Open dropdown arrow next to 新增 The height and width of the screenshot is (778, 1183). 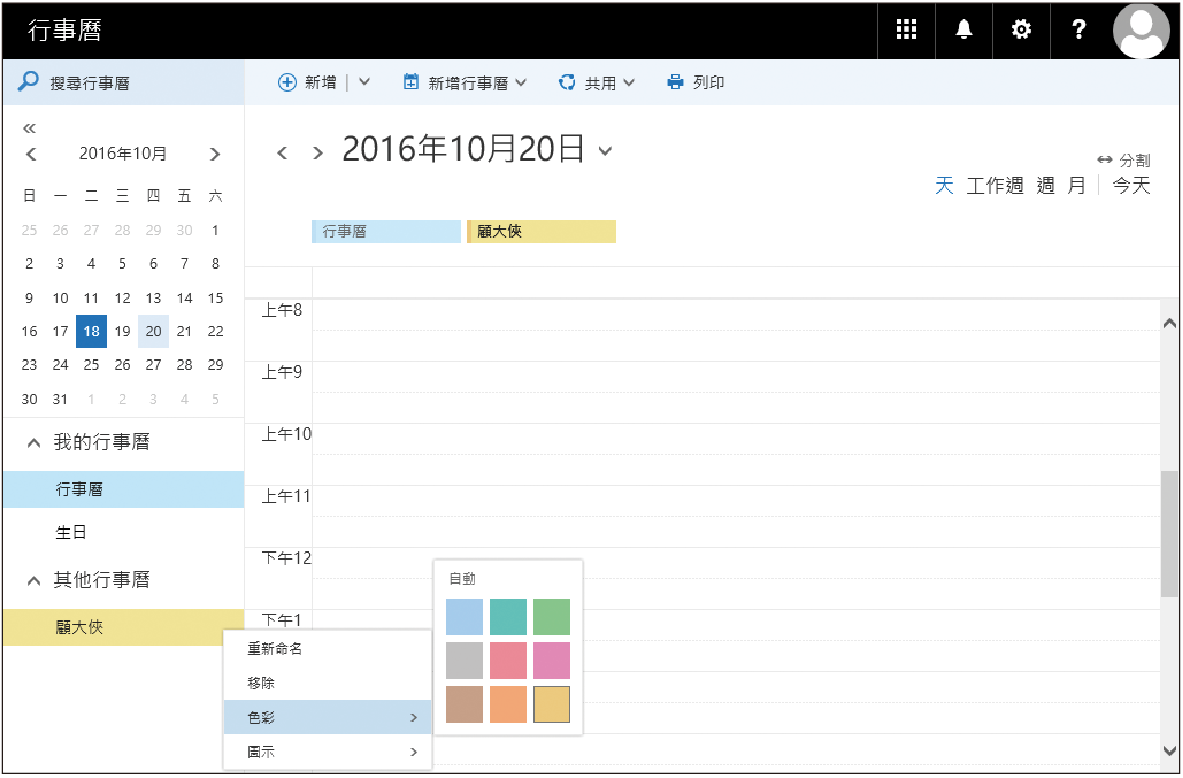(x=364, y=82)
